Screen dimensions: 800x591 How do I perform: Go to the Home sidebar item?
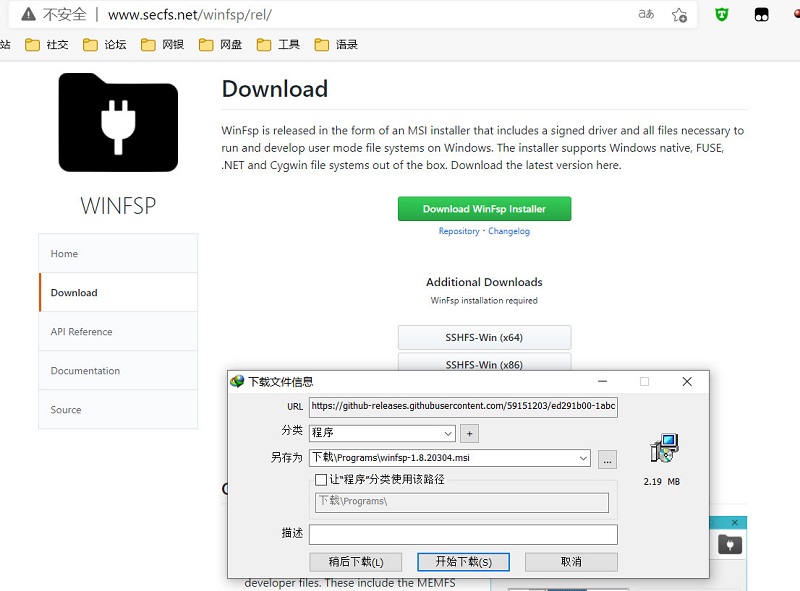coord(118,254)
